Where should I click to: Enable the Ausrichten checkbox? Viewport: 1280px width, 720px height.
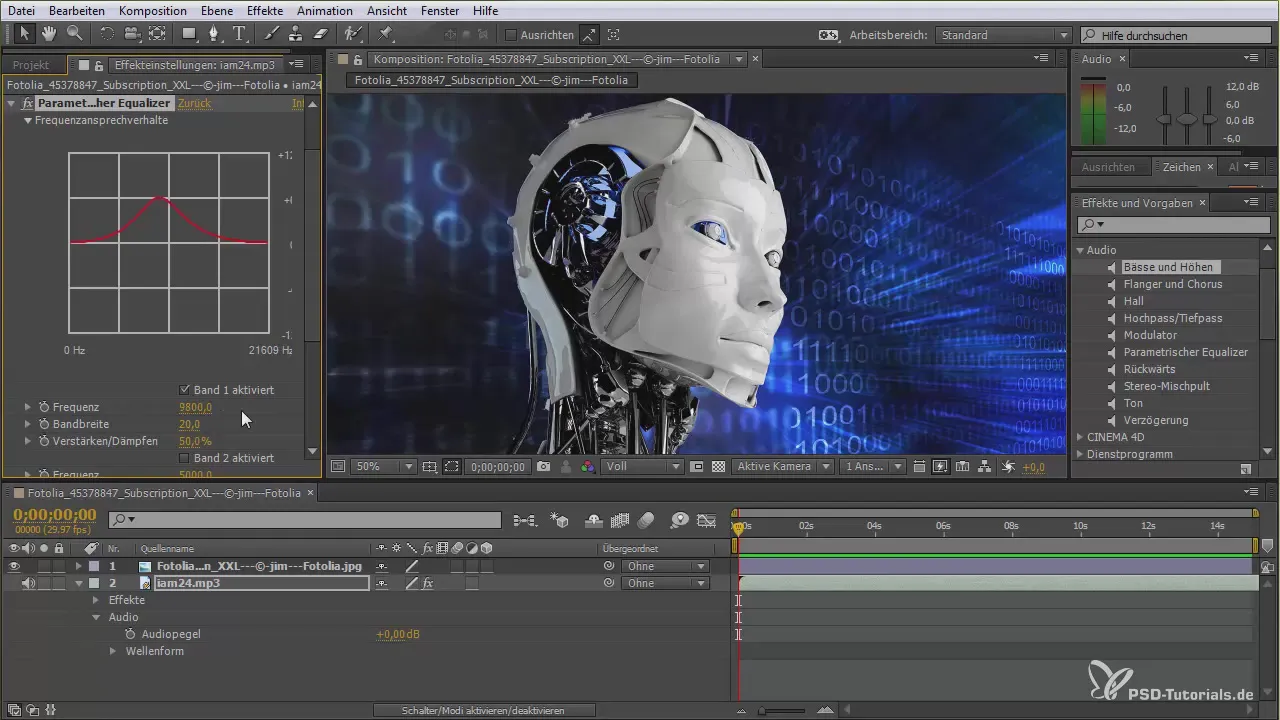point(510,35)
